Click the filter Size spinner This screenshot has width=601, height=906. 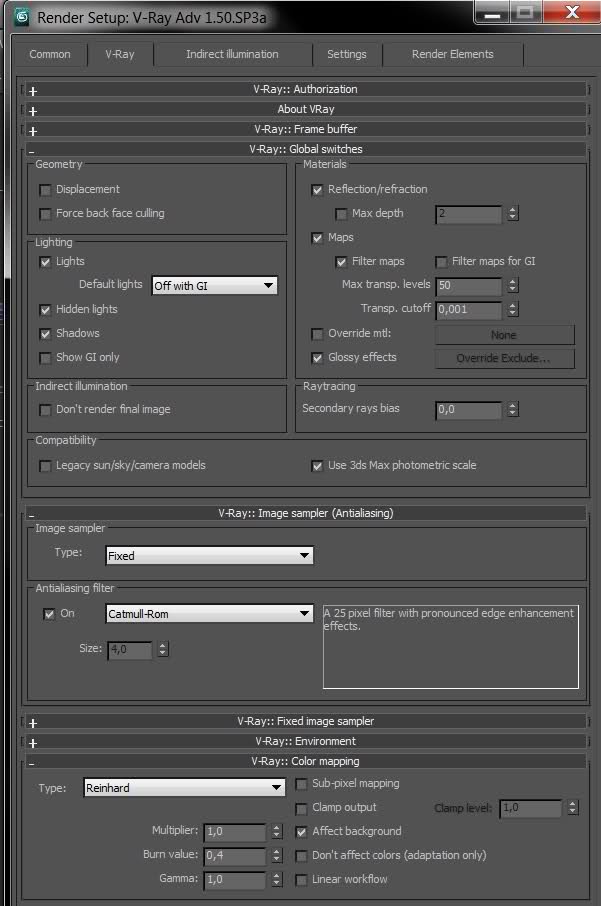coord(164,649)
